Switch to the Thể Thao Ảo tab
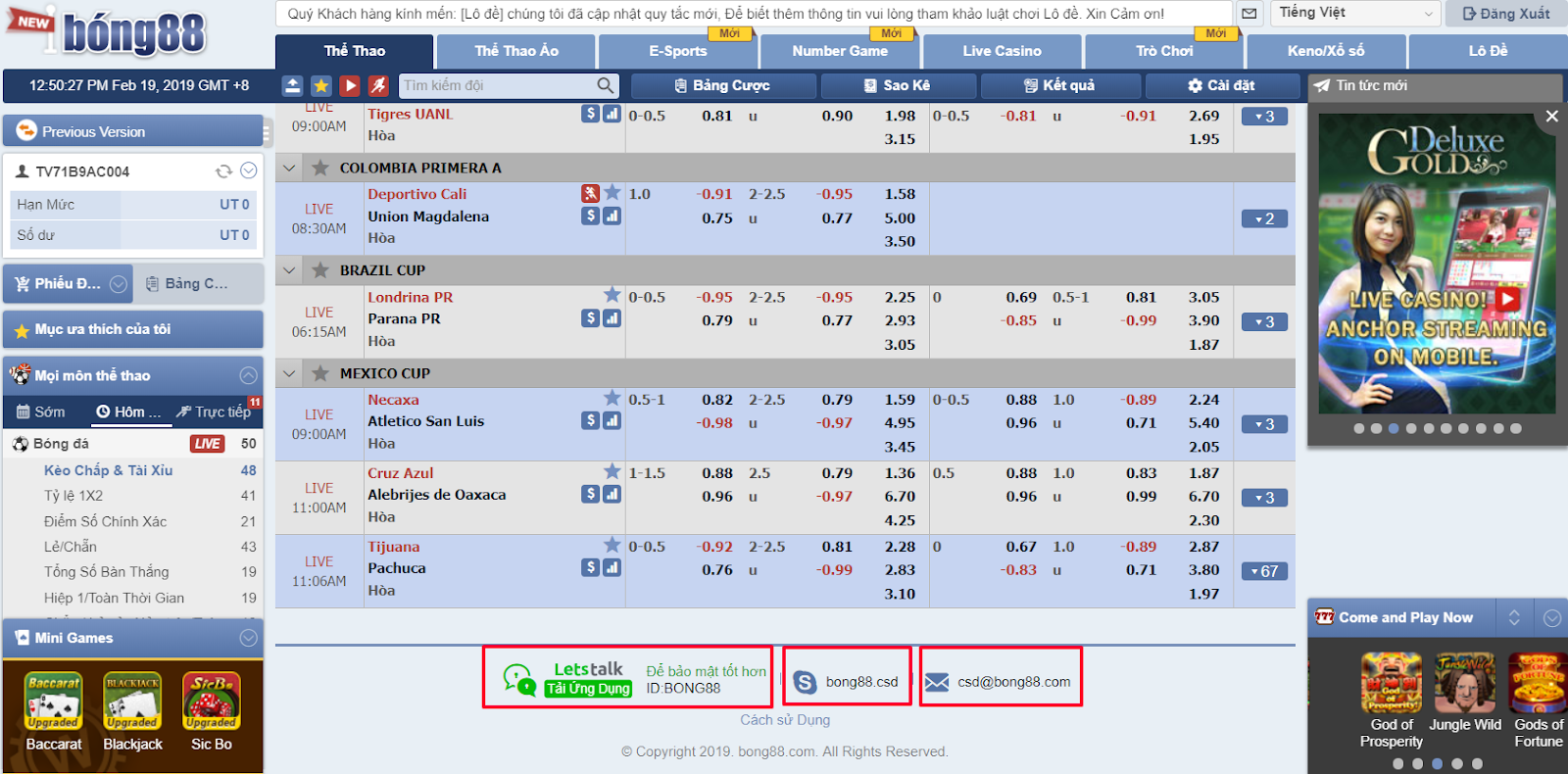 (516, 51)
